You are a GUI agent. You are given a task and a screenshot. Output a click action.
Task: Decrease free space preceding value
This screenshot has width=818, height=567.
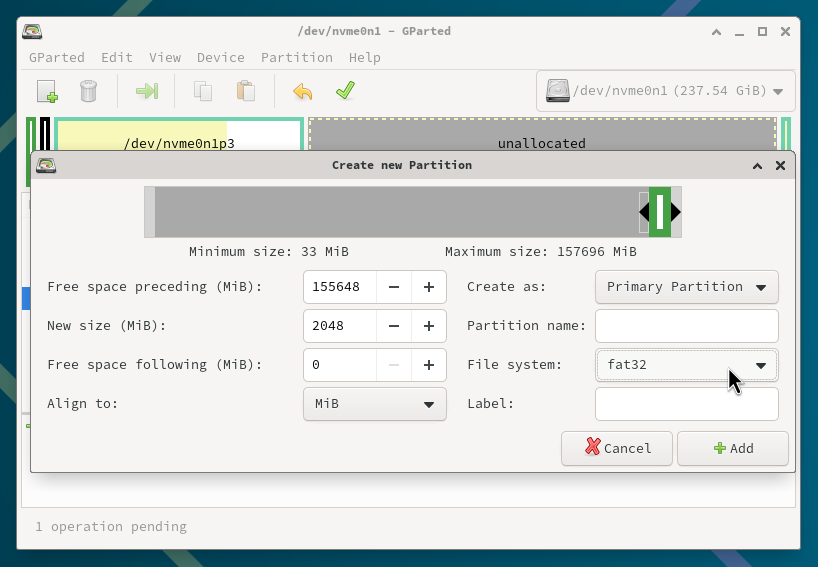pos(394,287)
